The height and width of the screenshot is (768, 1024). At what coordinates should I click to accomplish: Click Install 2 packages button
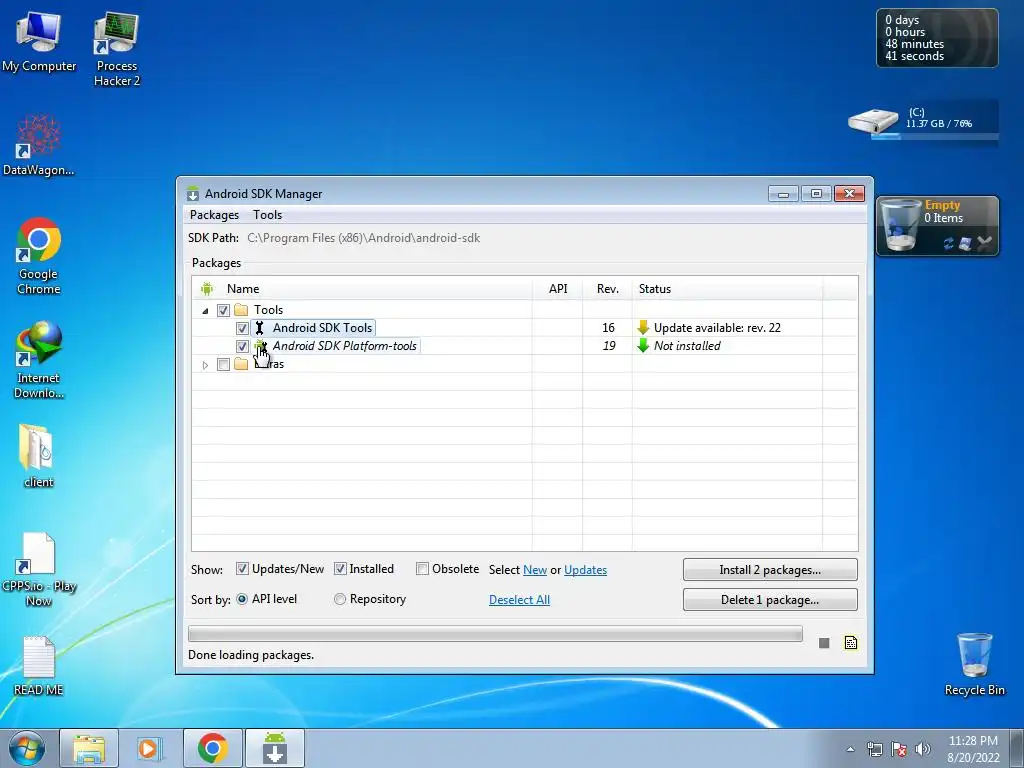tap(770, 569)
